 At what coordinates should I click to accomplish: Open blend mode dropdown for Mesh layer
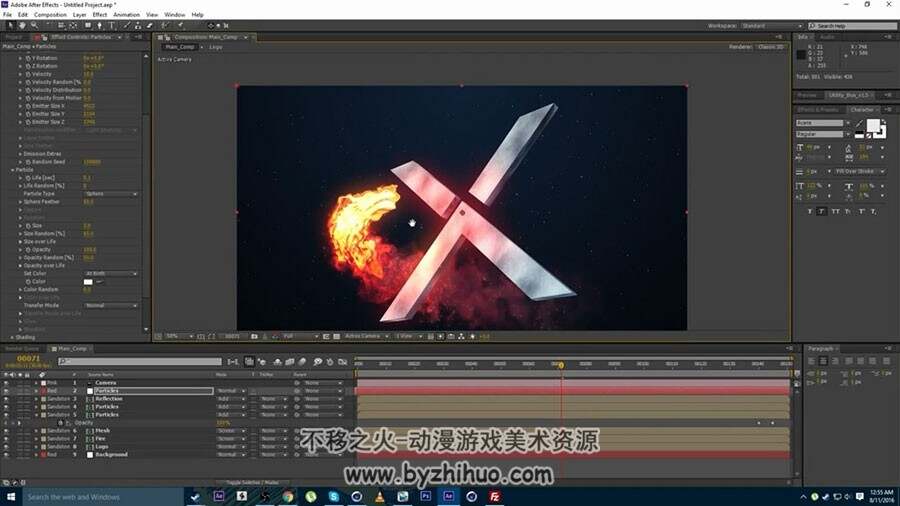coord(231,430)
